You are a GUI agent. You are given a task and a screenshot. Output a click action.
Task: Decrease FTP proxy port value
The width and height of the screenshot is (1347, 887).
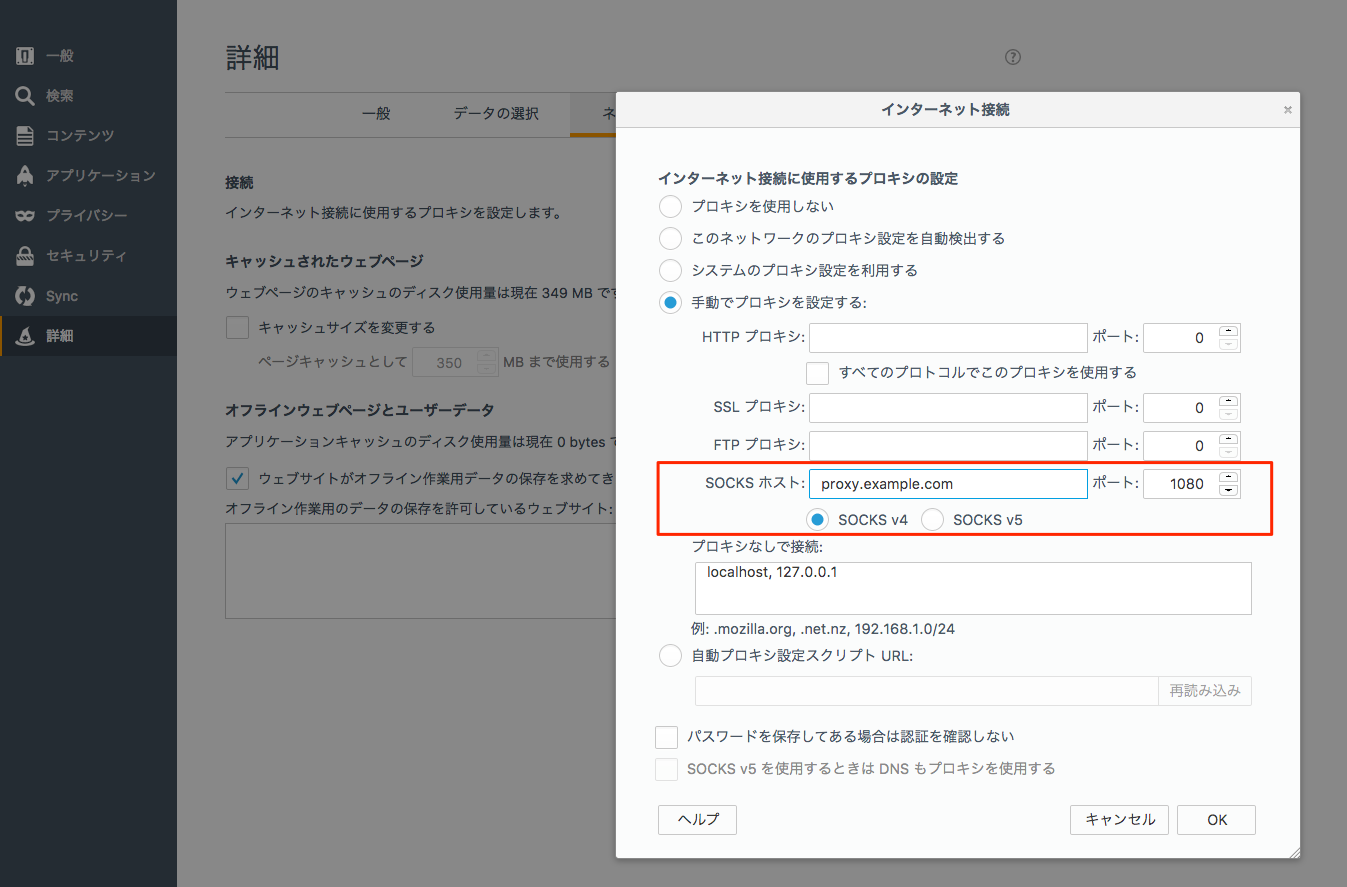coord(1230,452)
